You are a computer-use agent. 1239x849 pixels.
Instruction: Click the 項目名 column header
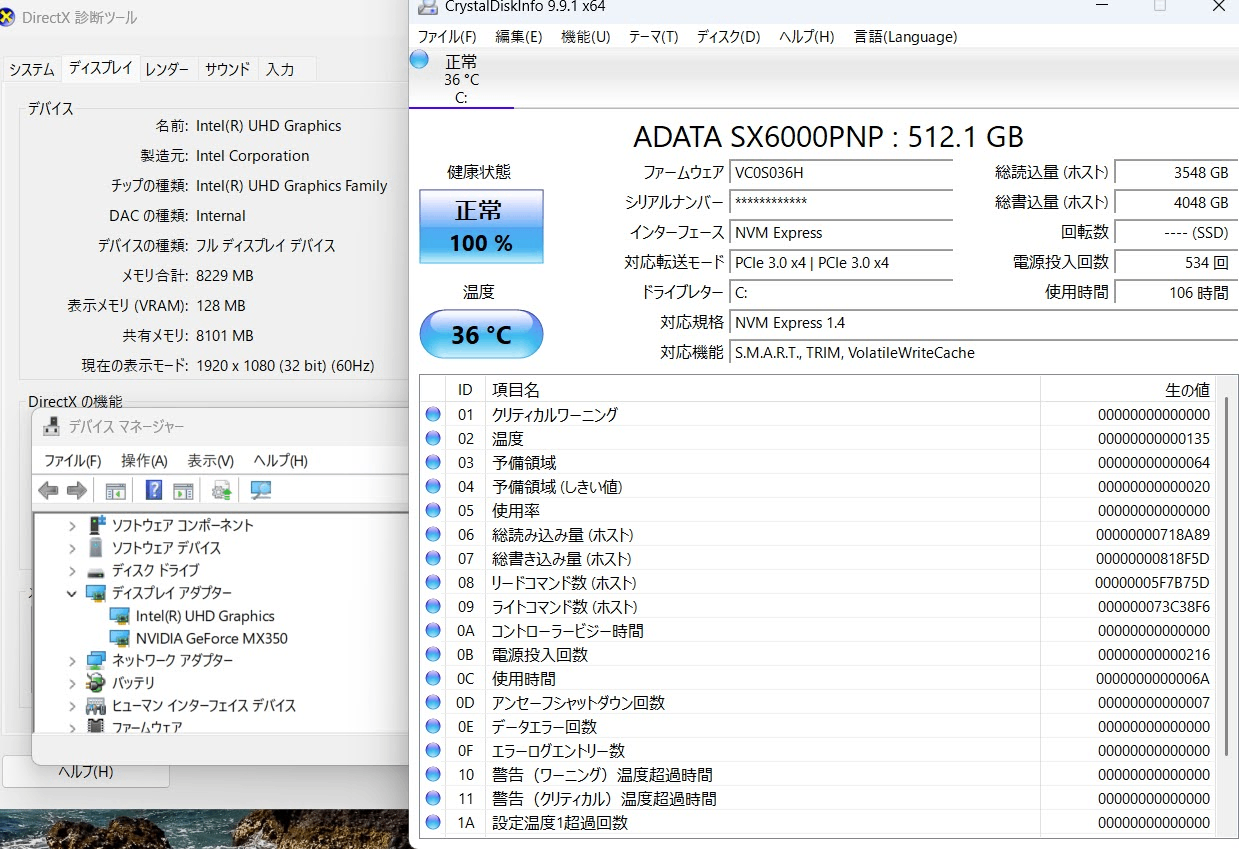(x=762, y=390)
